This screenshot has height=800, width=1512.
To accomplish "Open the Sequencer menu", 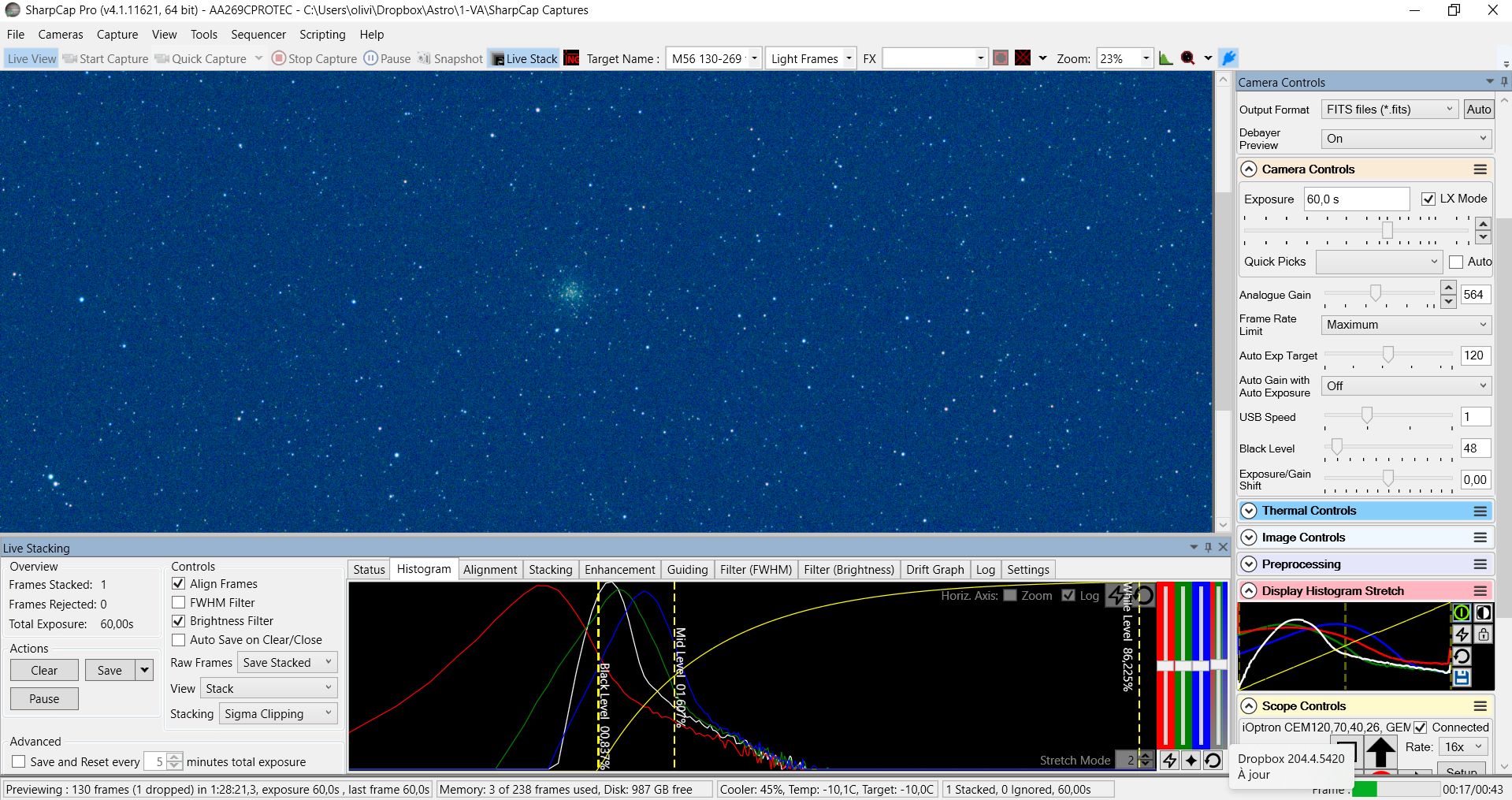I will 258,35.
